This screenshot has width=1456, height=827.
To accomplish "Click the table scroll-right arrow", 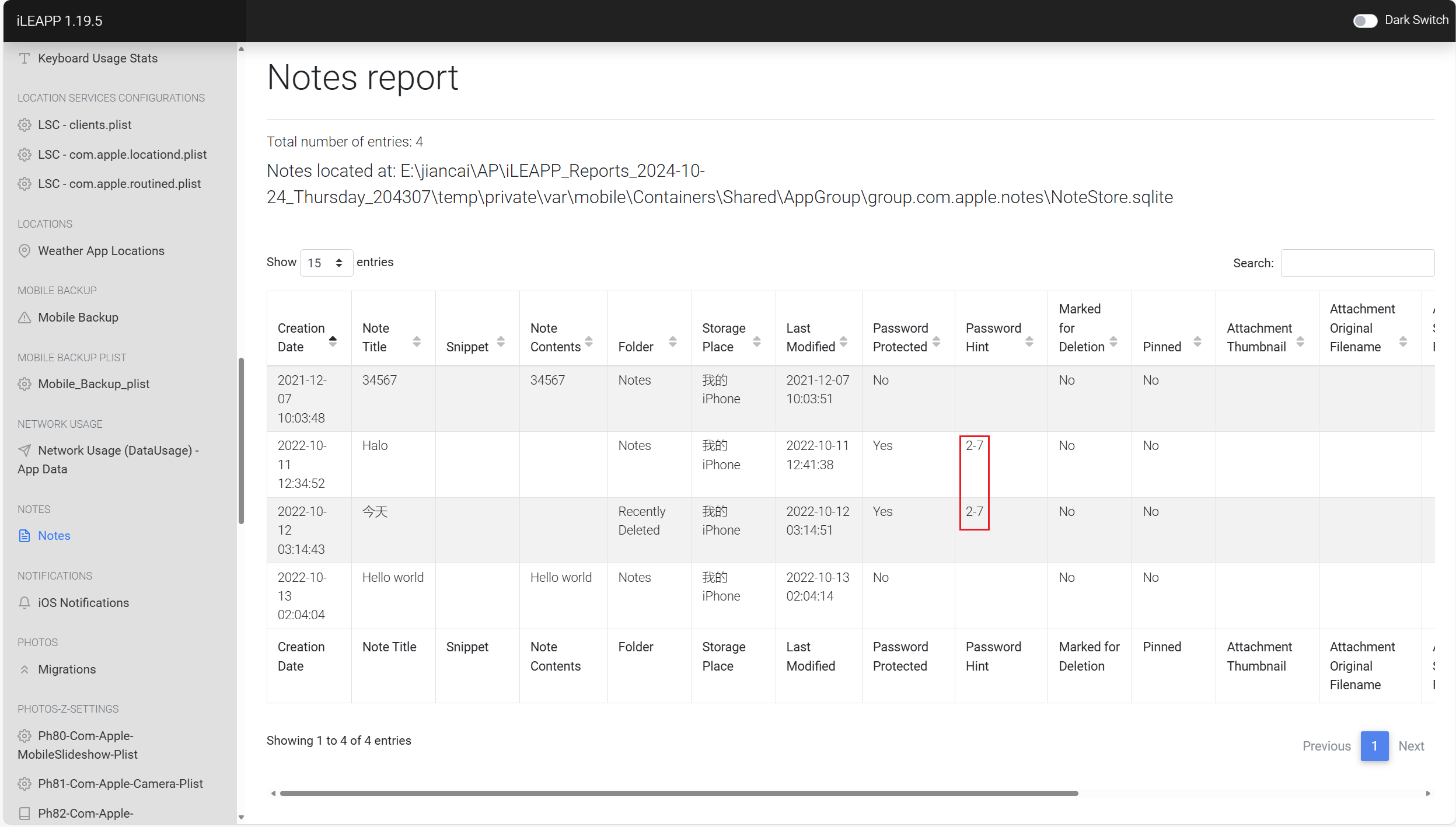I will pos(1428,793).
